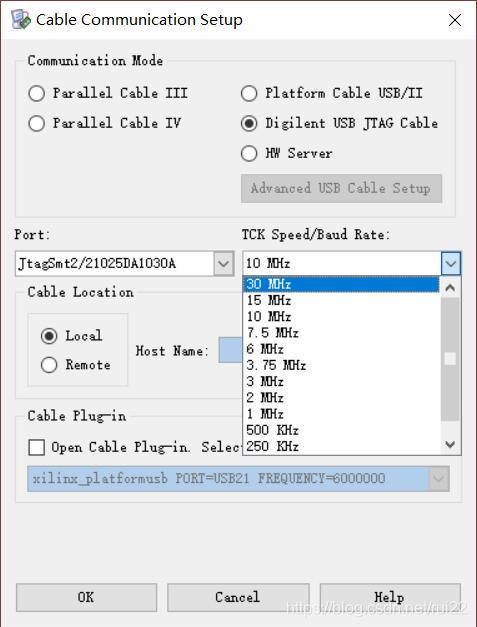Select 3.75 MHz baud rate entry
The image size is (477, 627).
(341, 365)
